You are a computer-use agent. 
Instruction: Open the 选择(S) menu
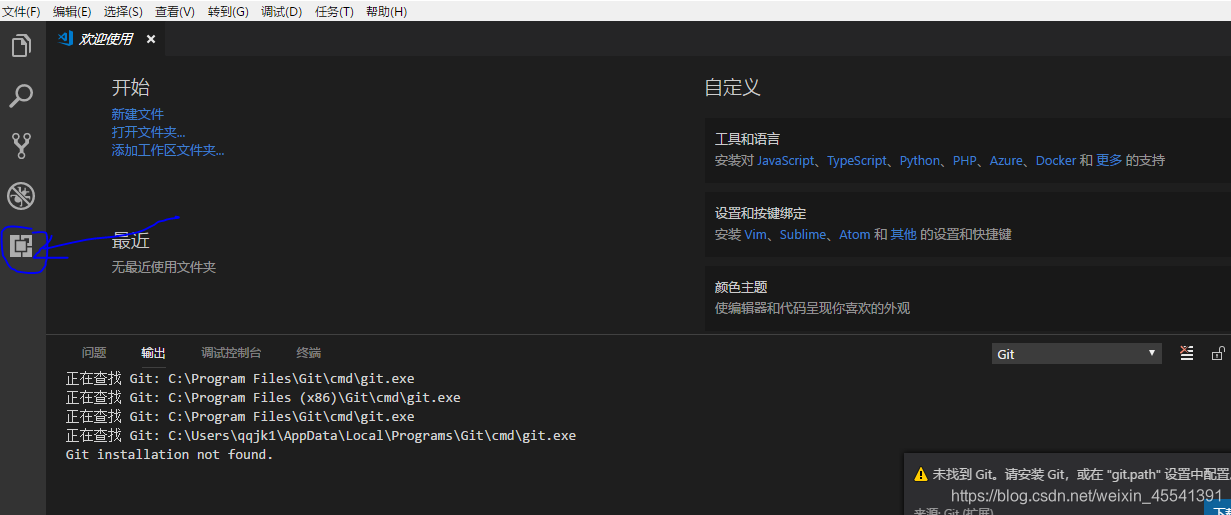123,11
